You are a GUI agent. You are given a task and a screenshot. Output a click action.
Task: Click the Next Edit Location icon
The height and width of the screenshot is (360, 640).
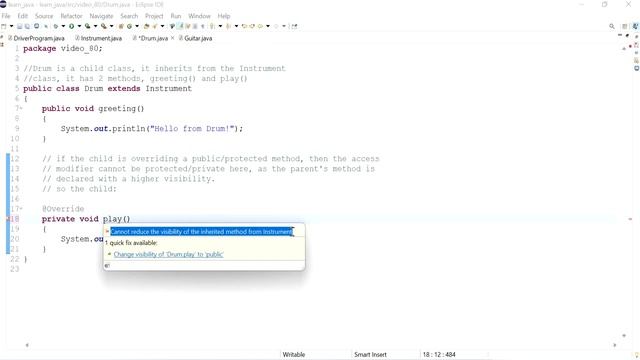252,26
